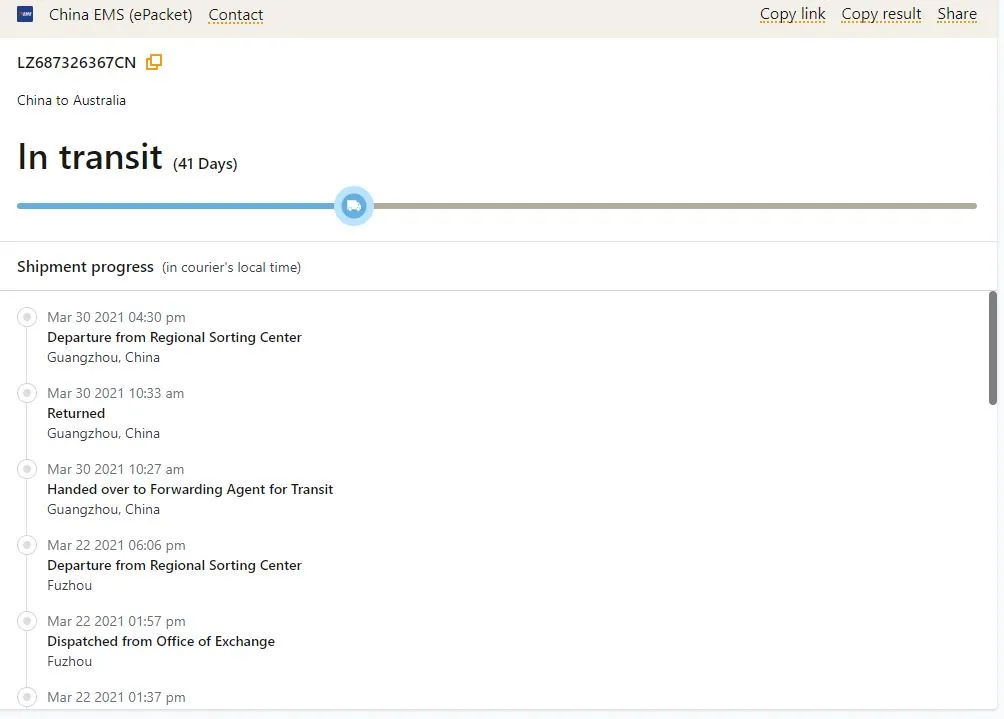
Task: Click Dispatched from Office of Exchange entry
Action: point(161,641)
